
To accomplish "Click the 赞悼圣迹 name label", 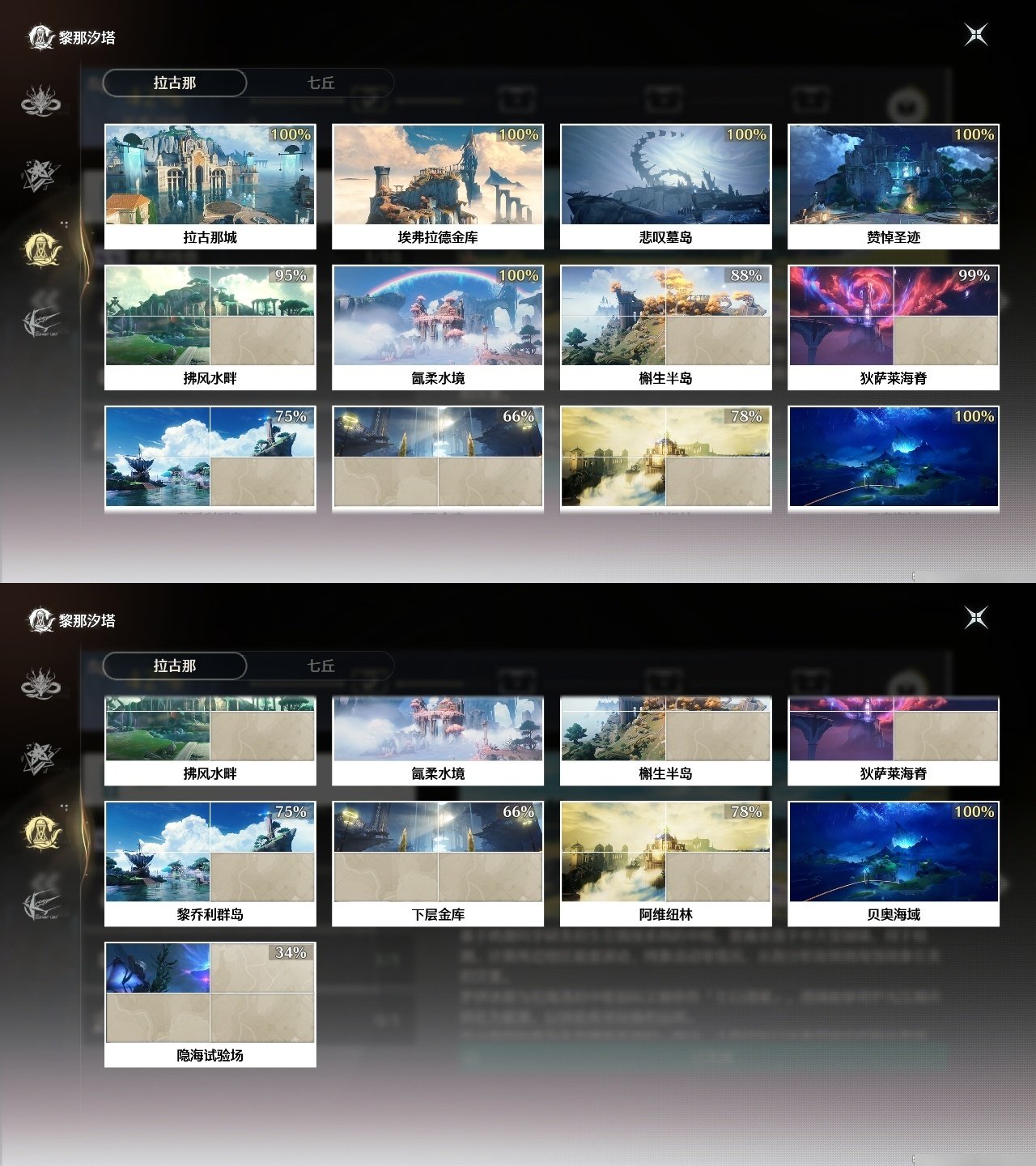I will click(894, 237).
